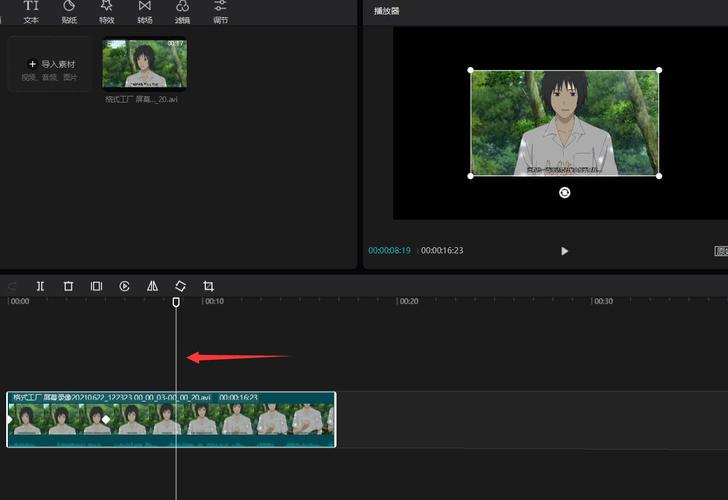Viewport: 728px width, 500px height.
Task: Click the playhead handle on the ruler
Action: 176,302
